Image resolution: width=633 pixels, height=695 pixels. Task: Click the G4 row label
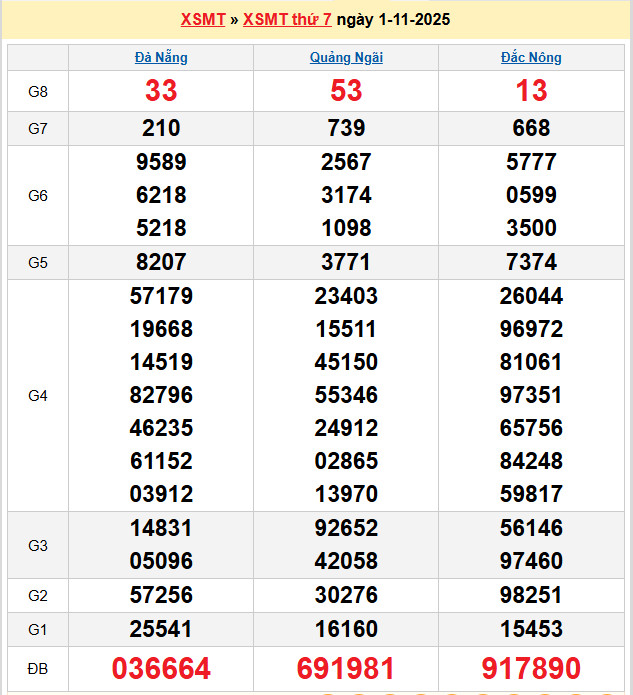(x=38, y=395)
